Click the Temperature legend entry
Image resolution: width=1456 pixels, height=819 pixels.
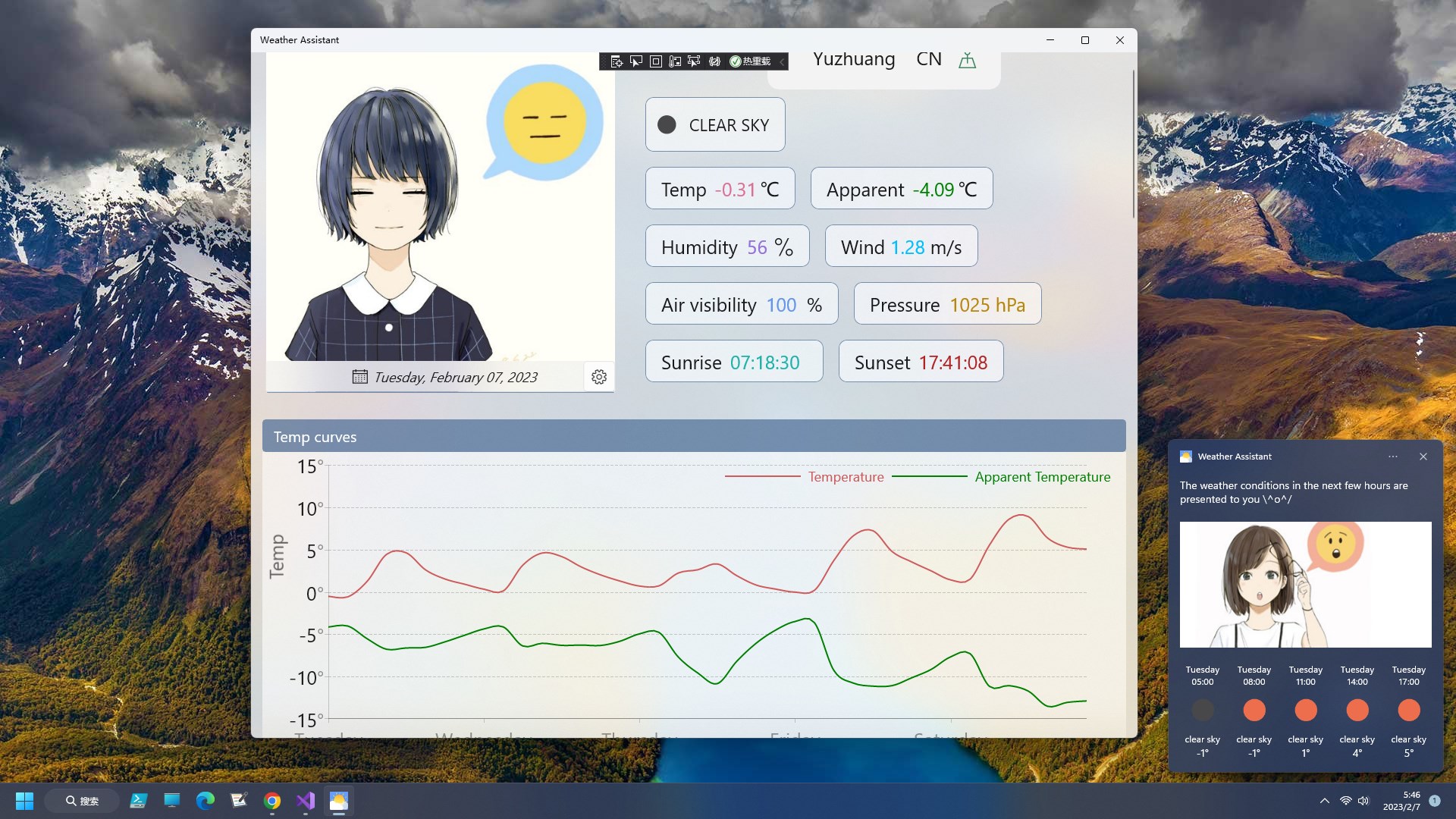click(x=845, y=477)
